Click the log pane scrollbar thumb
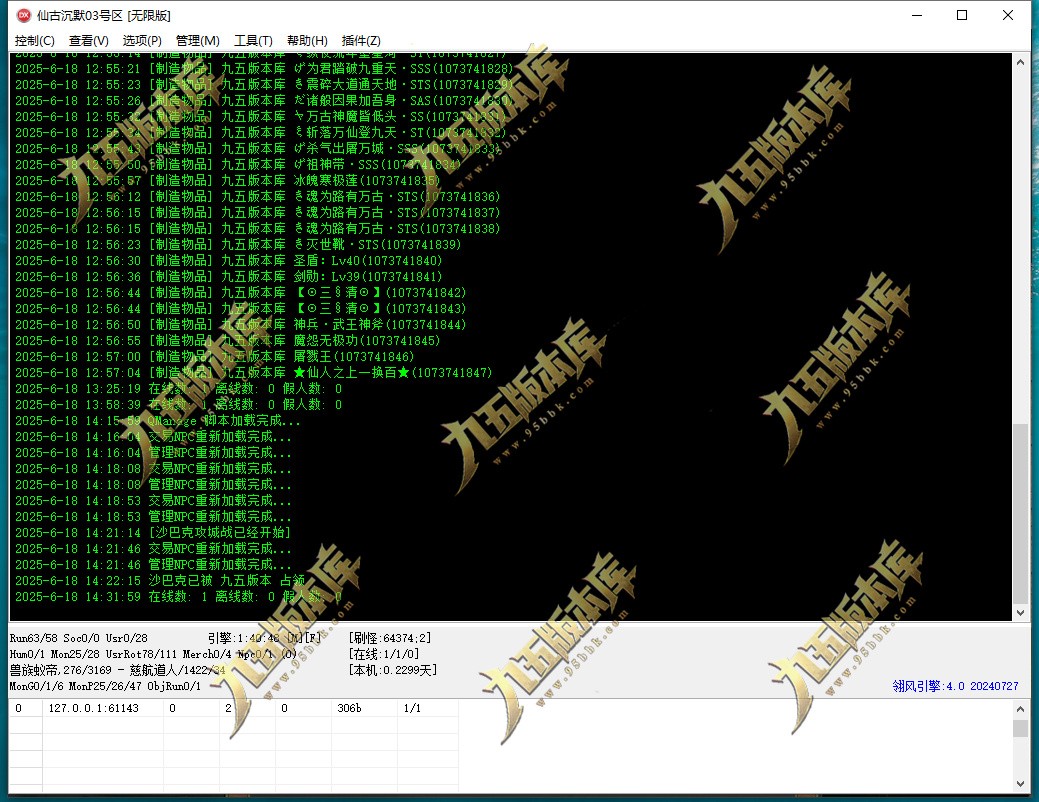 [1020, 513]
